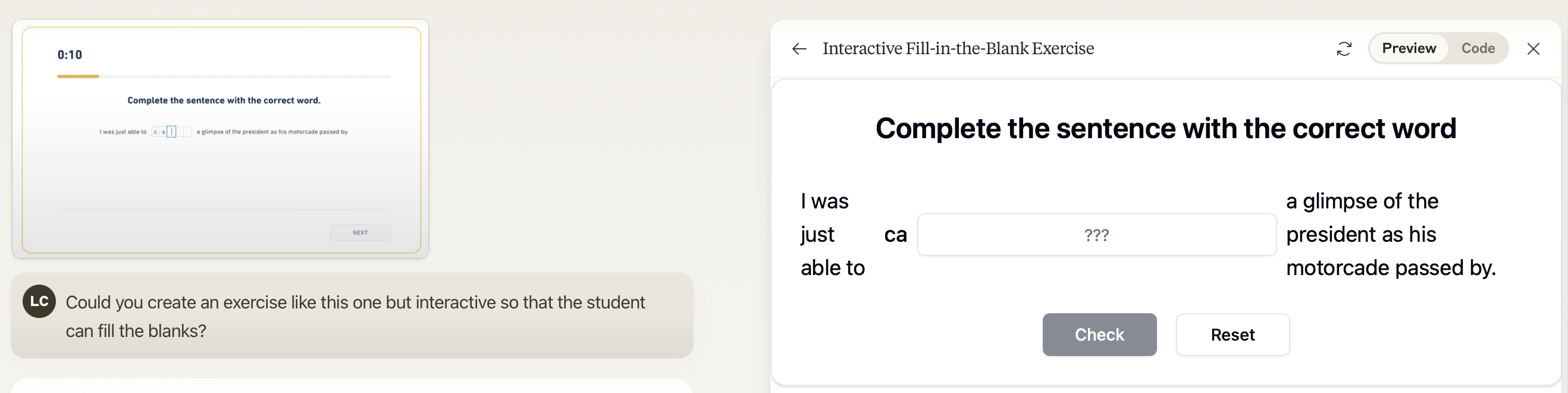1568x393 pixels.
Task: Reload the preview with the refresh icon
Action: point(1344,49)
